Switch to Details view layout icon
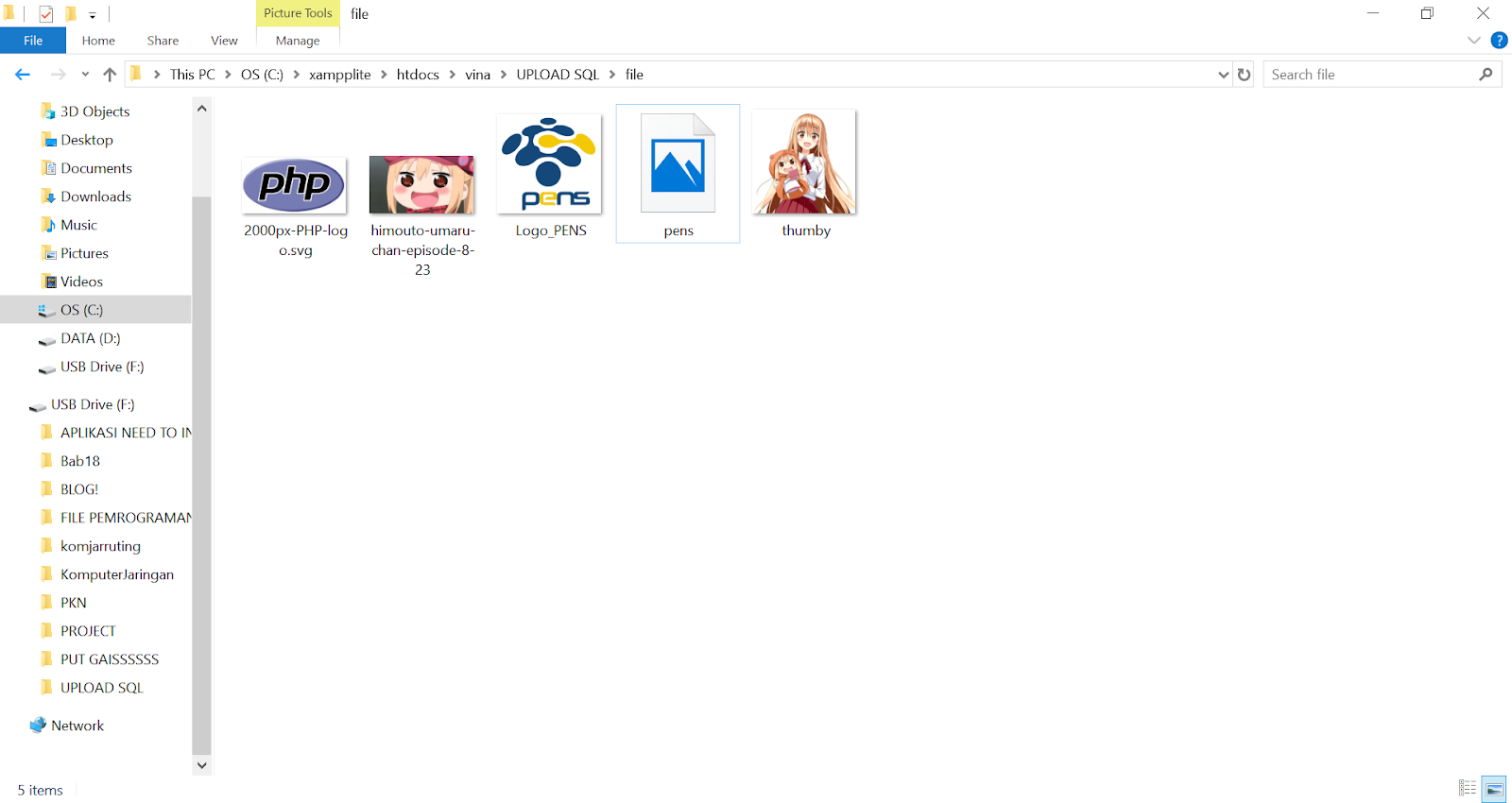This screenshot has height=803, width=1512. (x=1468, y=788)
